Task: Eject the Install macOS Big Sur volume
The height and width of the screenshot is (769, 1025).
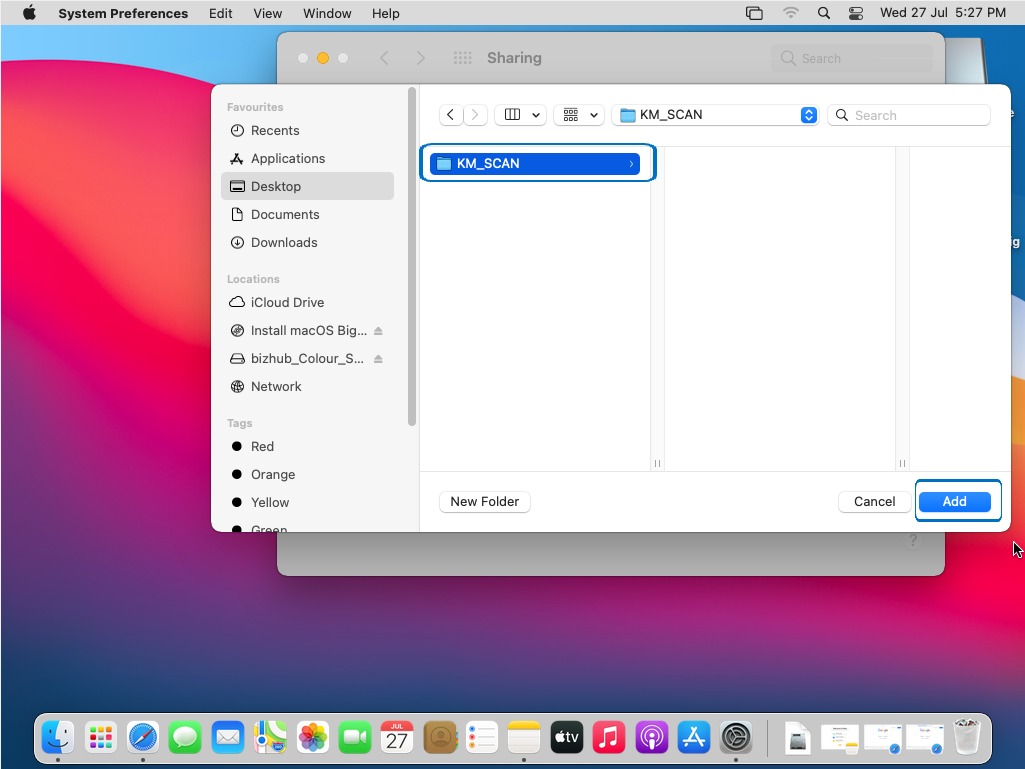Action: pos(378,331)
